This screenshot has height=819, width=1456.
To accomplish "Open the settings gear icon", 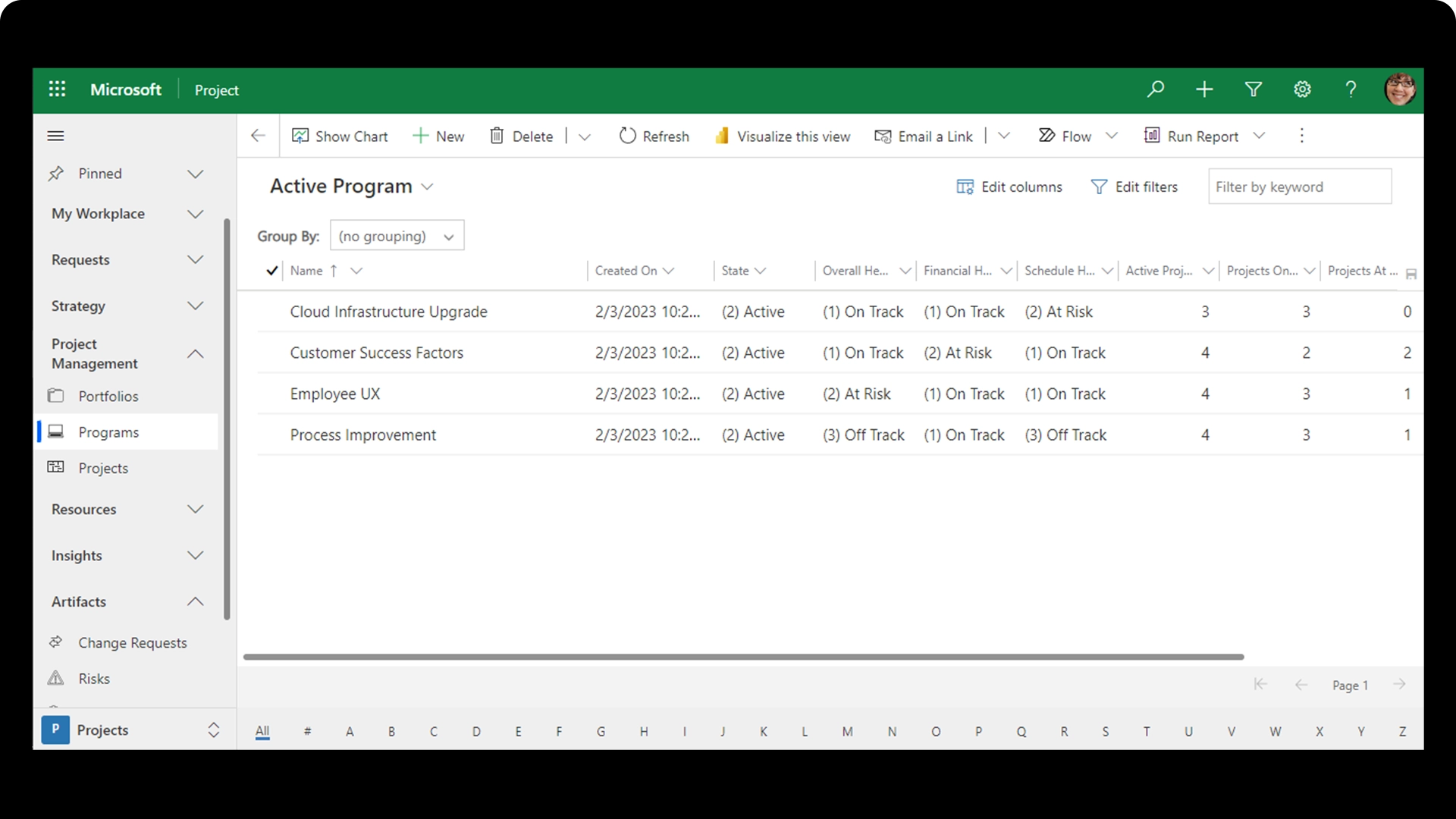I will click(1302, 89).
